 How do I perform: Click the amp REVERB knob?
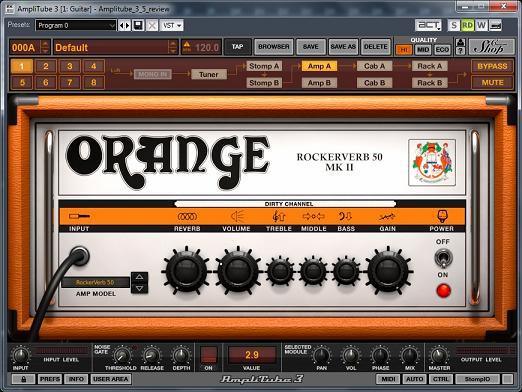(x=186, y=271)
